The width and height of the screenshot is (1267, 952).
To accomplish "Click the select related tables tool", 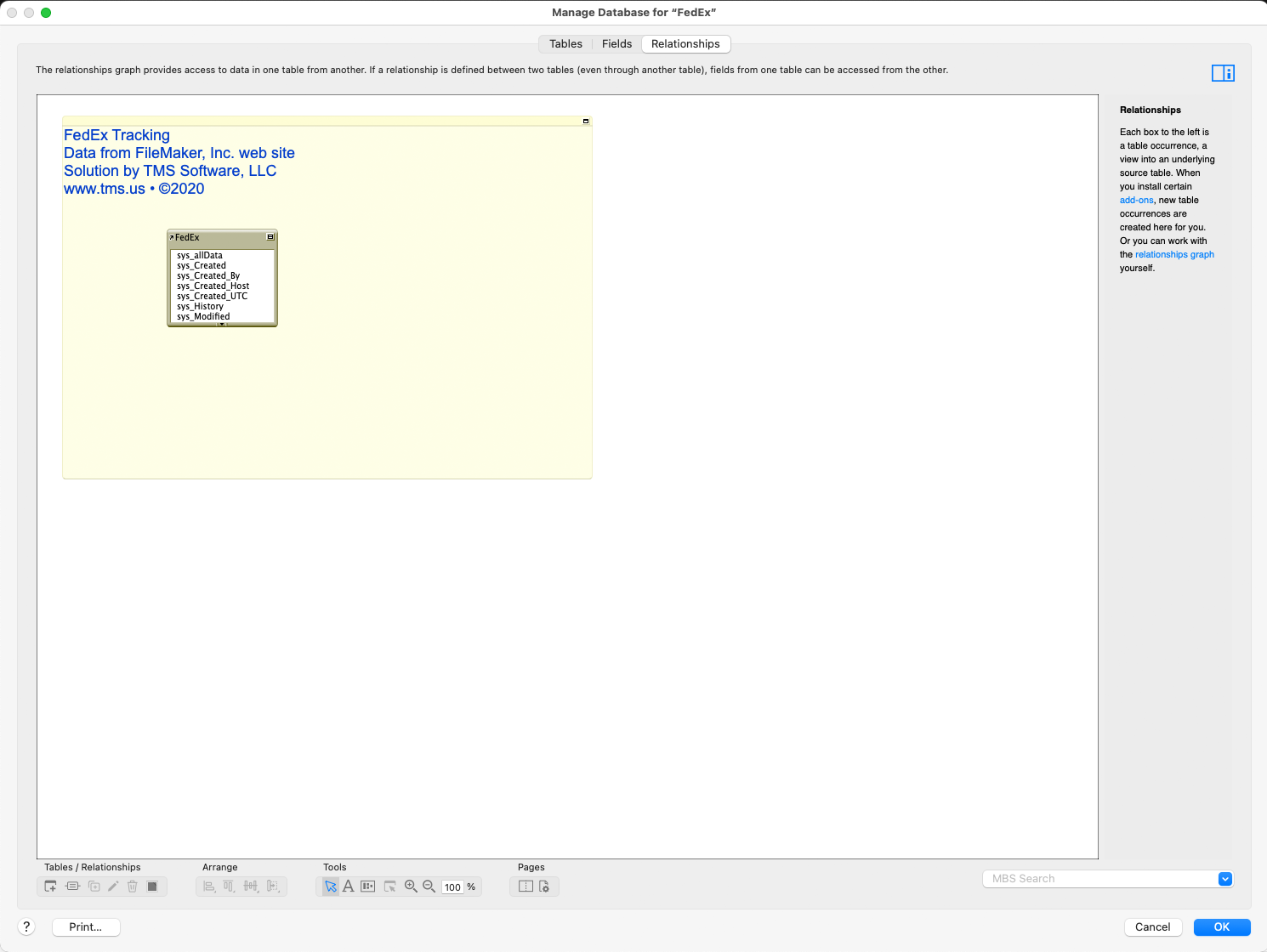I will pyautogui.click(x=389, y=887).
